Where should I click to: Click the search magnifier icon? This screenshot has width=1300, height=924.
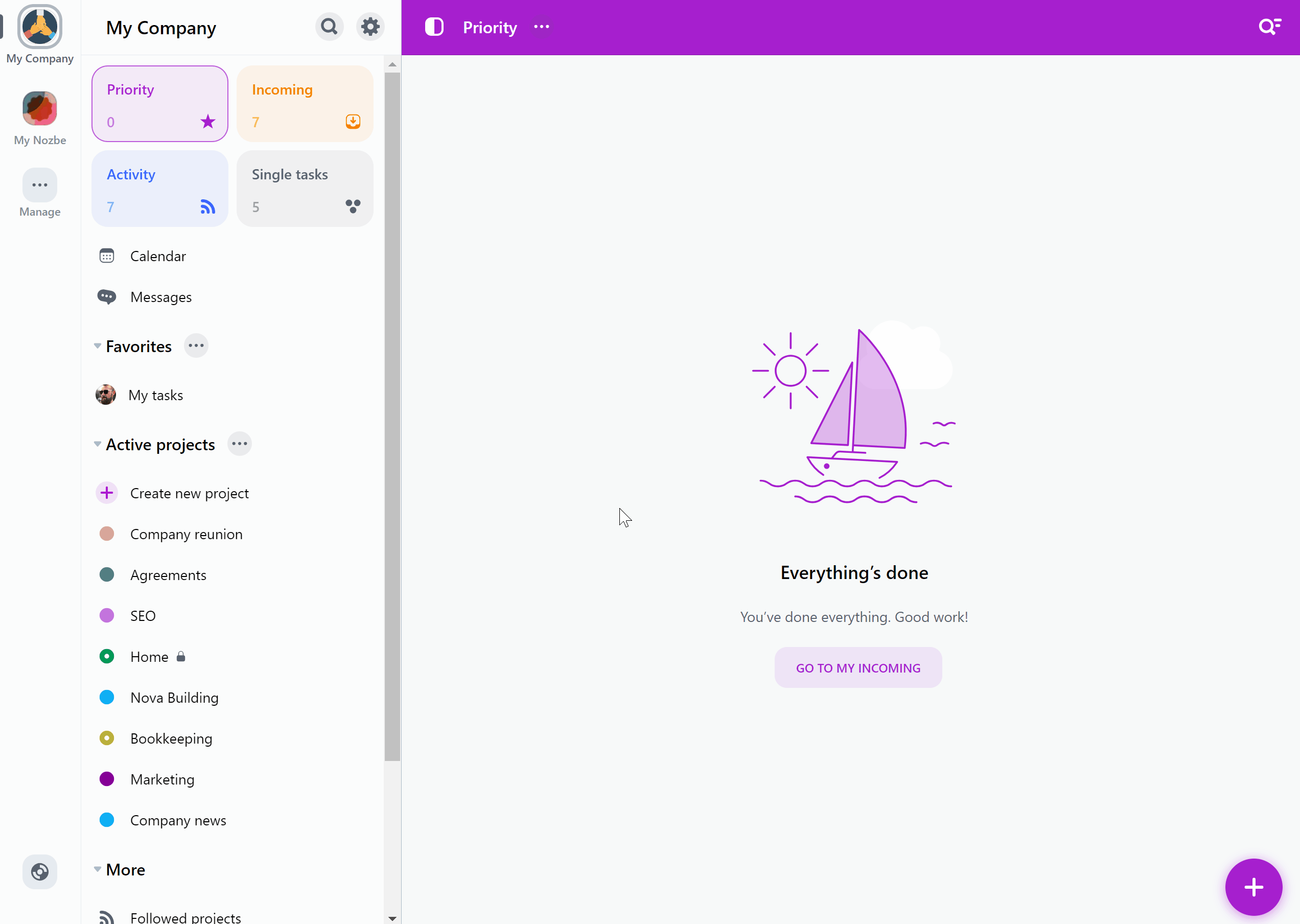point(330,27)
